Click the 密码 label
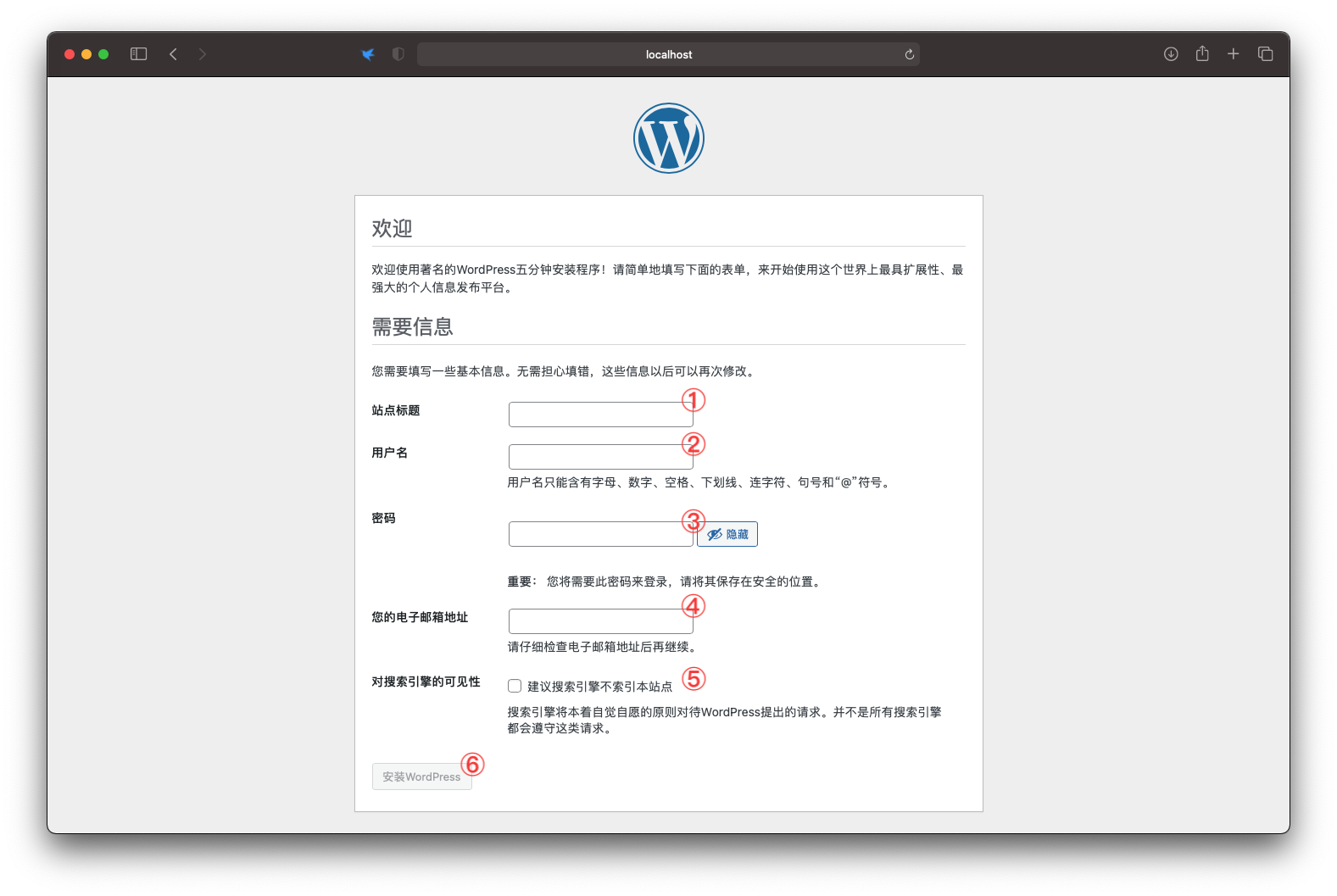 pos(383,518)
